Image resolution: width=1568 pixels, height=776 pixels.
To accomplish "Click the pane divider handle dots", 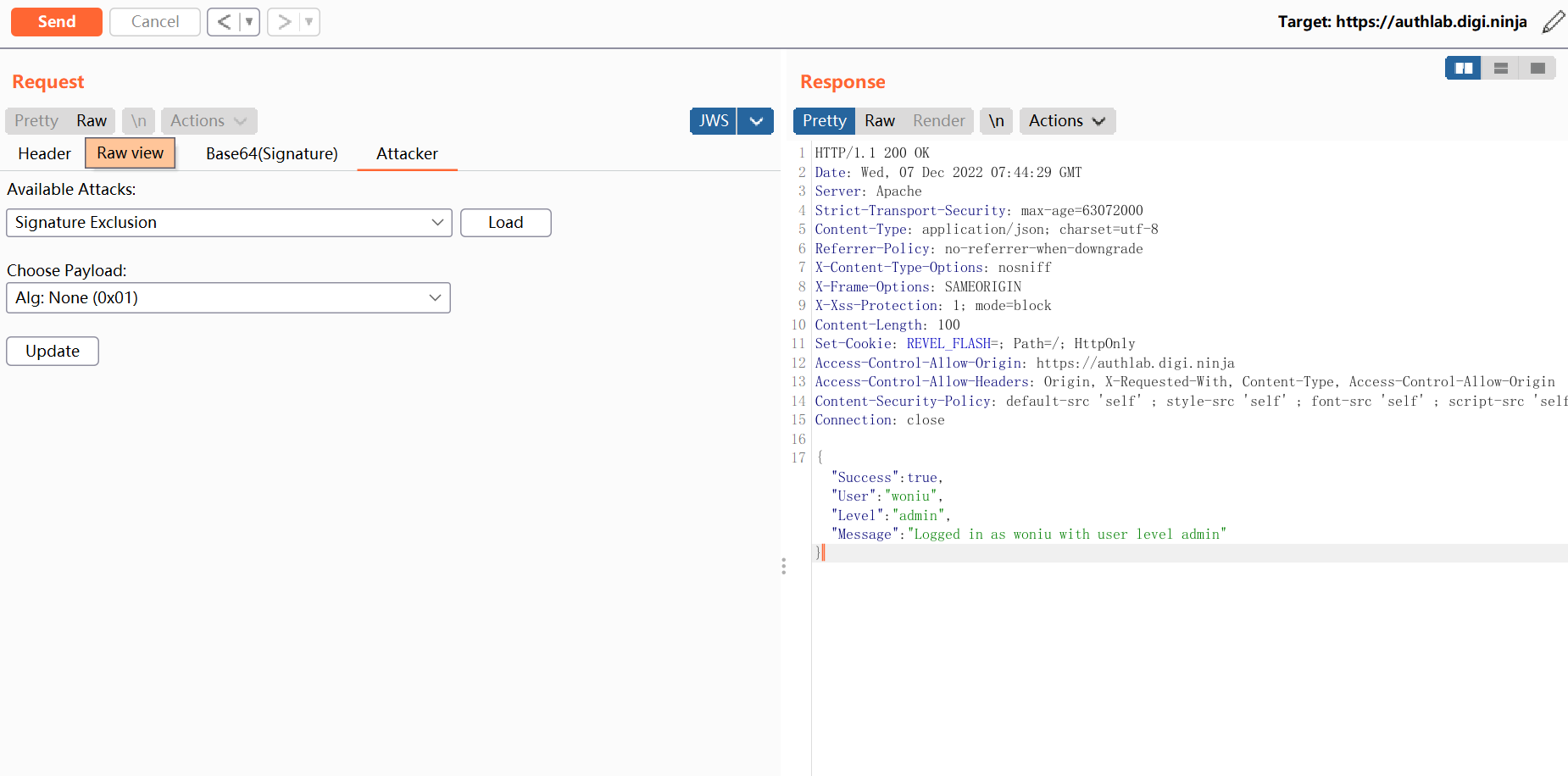I will tap(783, 566).
